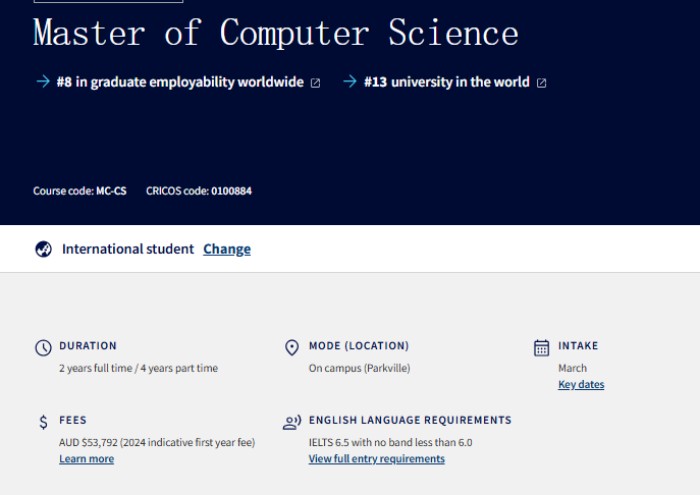This screenshot has width=700, height=495.
Task: Click the external link icon after employability worldwide
Action: coord(316,83)
